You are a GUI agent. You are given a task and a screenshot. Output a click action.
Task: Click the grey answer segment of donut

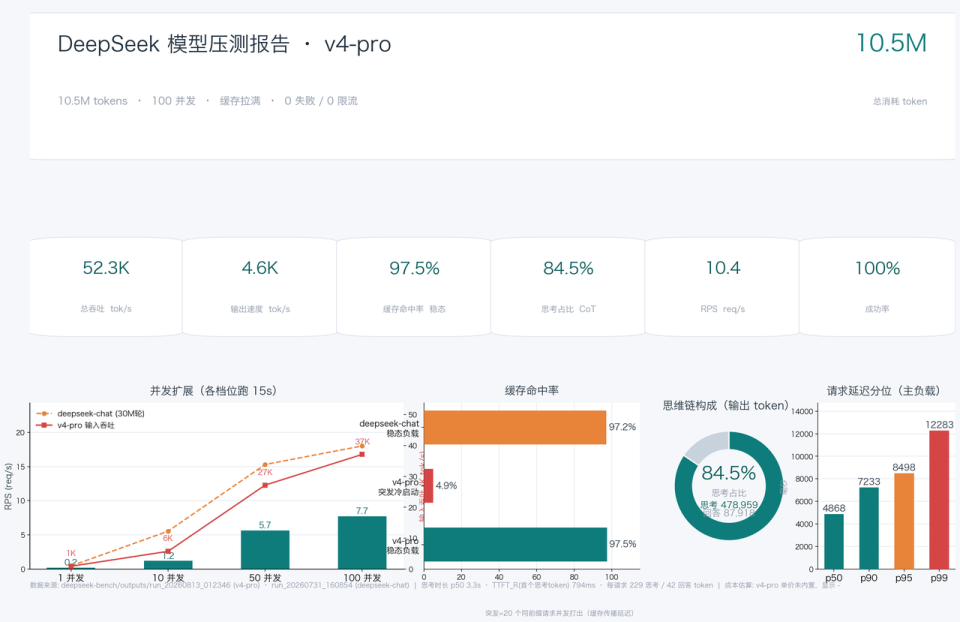click(705, 446)
